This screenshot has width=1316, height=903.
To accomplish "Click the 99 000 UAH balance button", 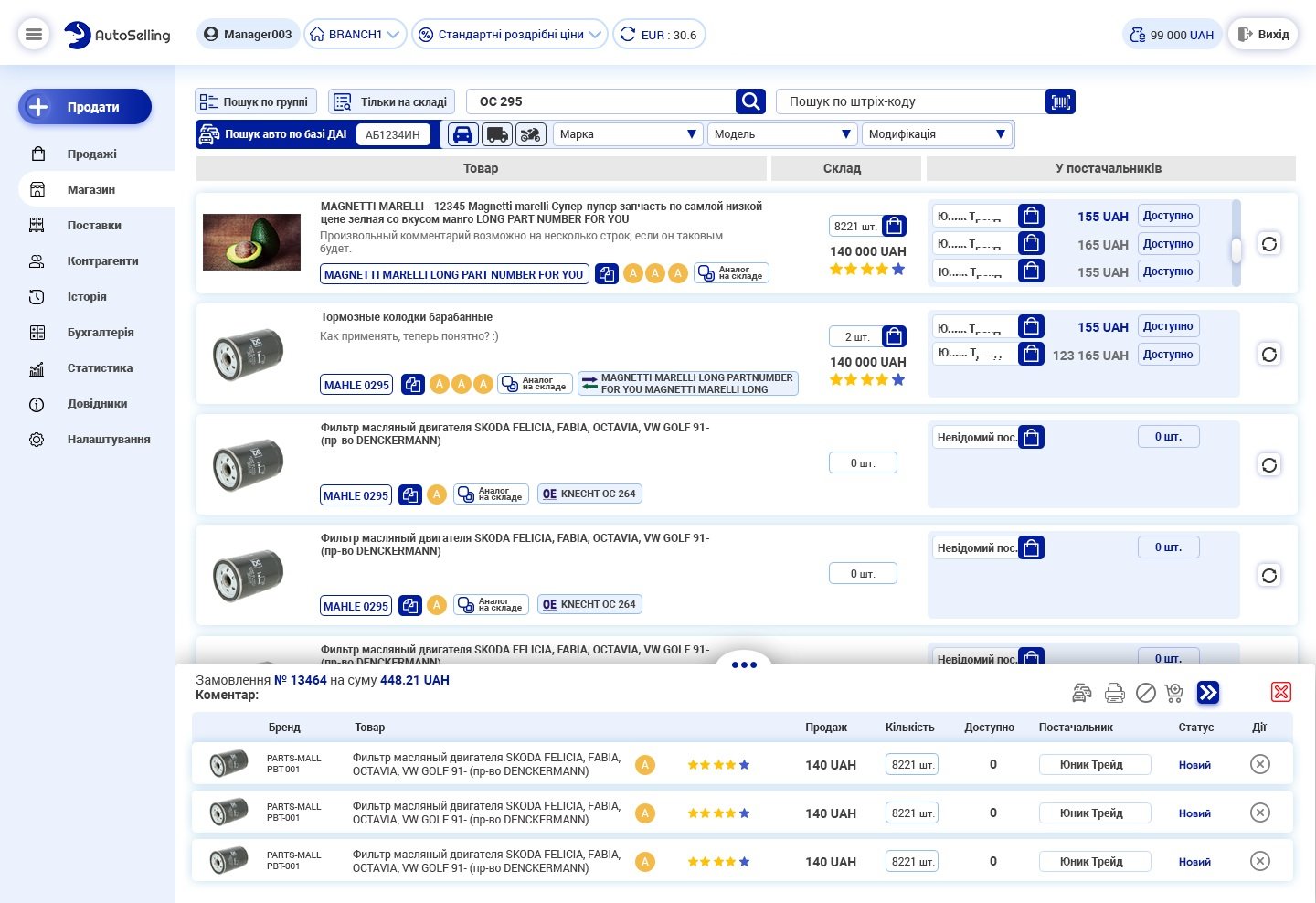I will point(1172,35).
